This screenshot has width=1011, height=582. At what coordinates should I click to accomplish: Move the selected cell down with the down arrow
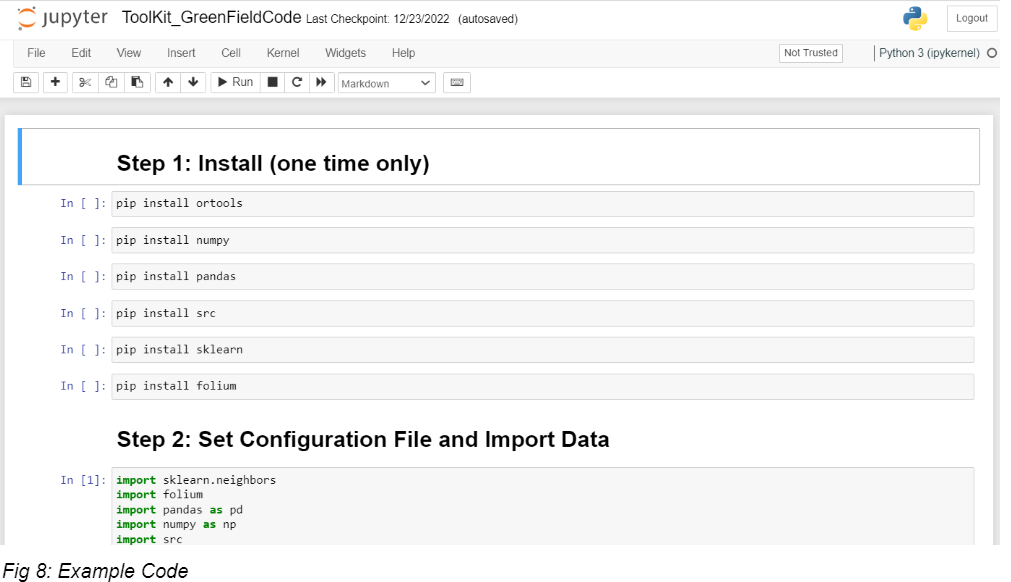click(x=193, y=82)
